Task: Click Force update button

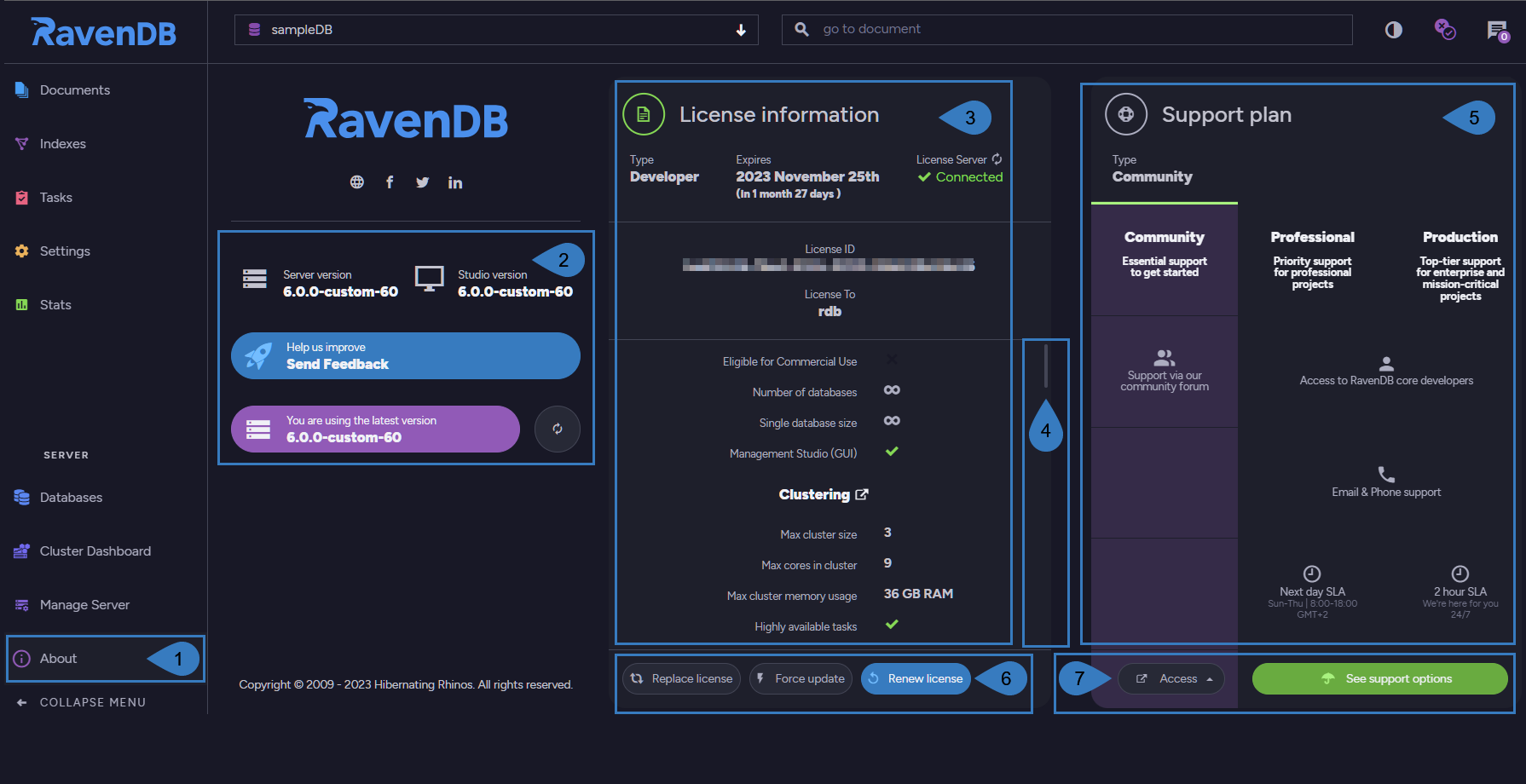Action: click(801, 678)
